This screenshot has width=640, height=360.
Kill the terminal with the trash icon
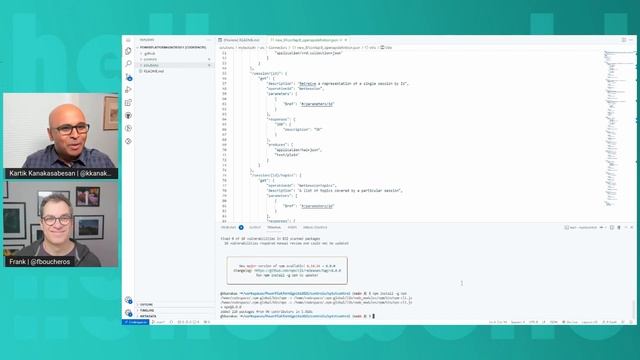coord(619,227)
